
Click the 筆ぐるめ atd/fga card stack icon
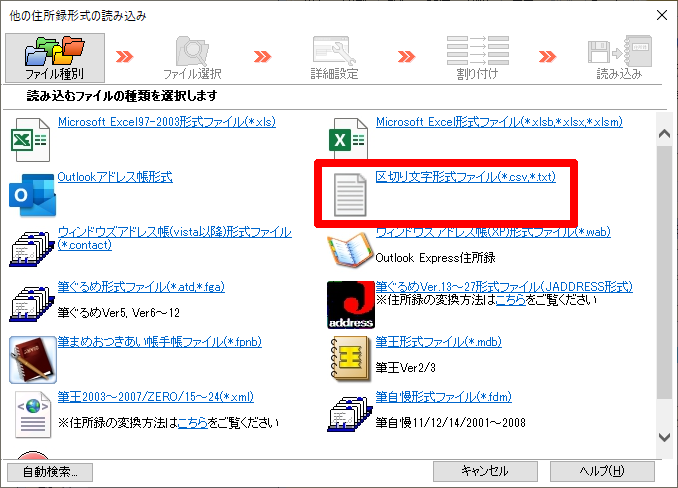pos(32,303)
